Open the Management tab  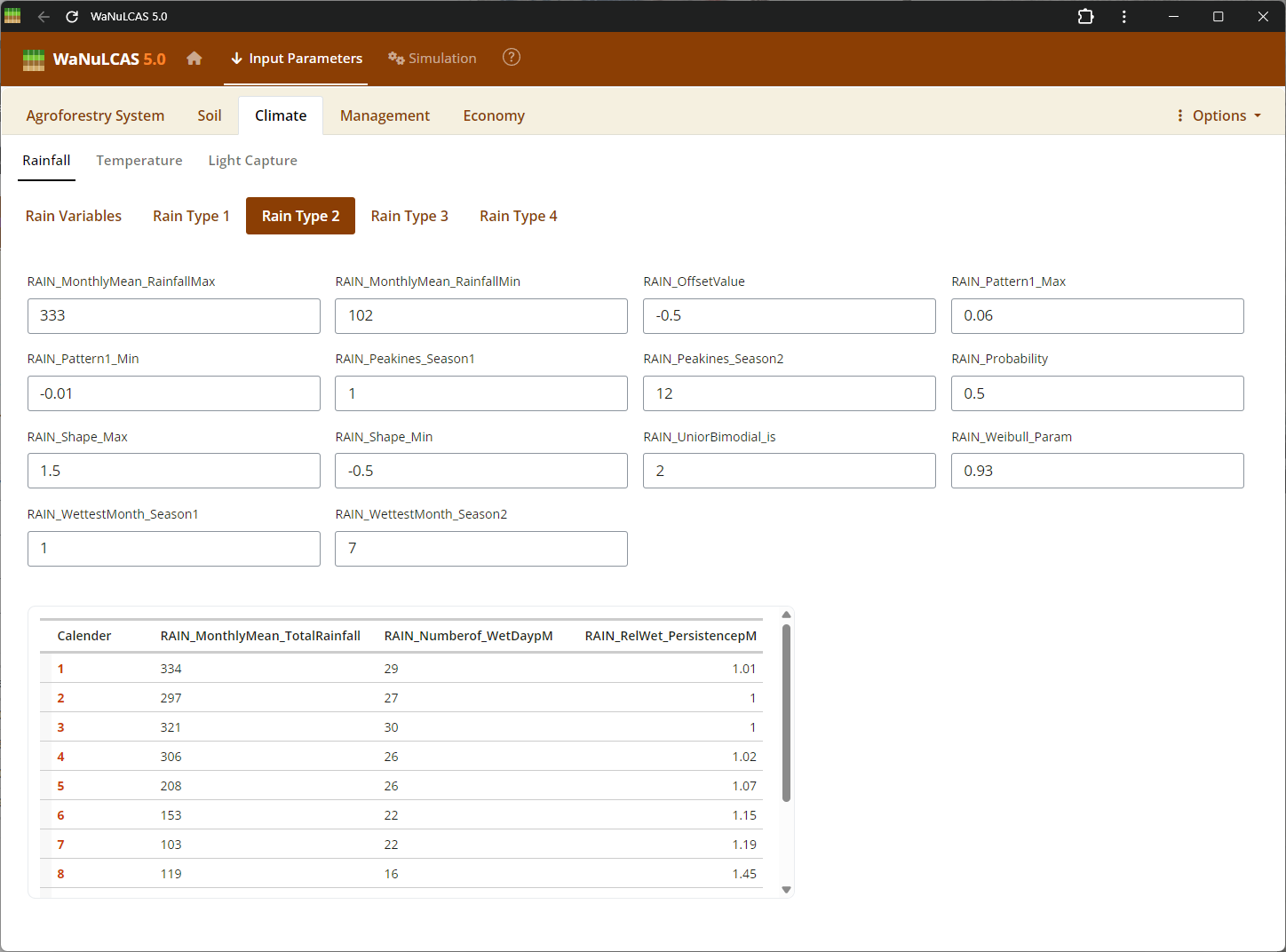coord(385,115)
